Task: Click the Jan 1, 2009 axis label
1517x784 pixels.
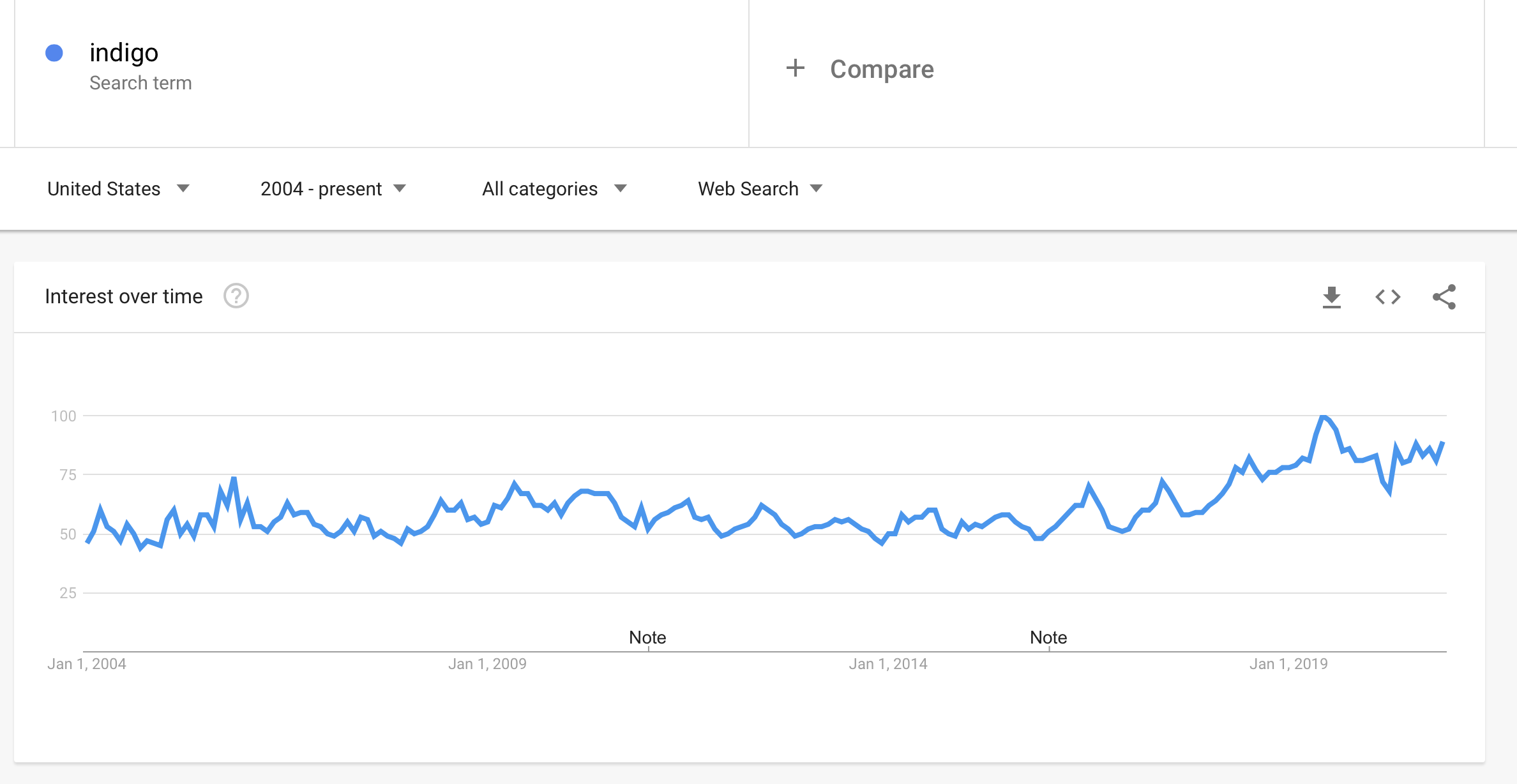Action: [x=487, y=664]
